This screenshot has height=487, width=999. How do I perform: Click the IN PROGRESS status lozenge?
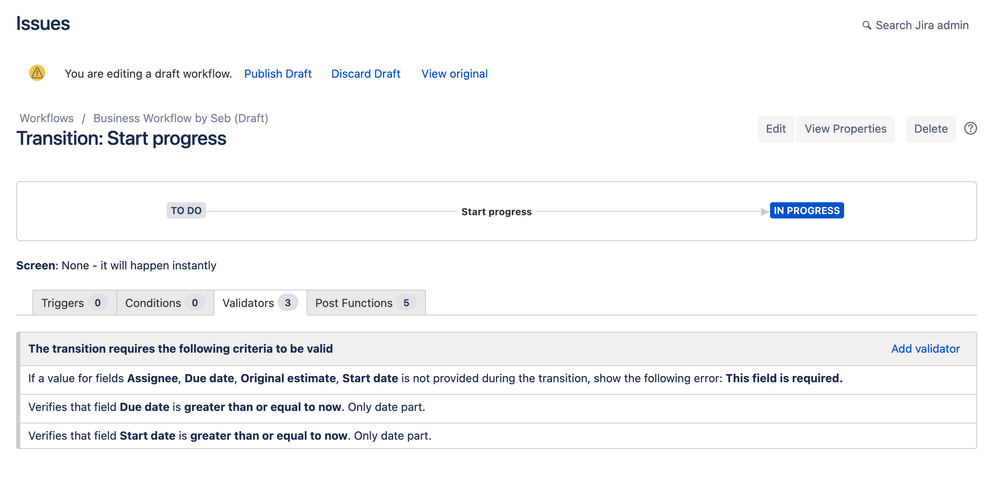tap(807, 211)
